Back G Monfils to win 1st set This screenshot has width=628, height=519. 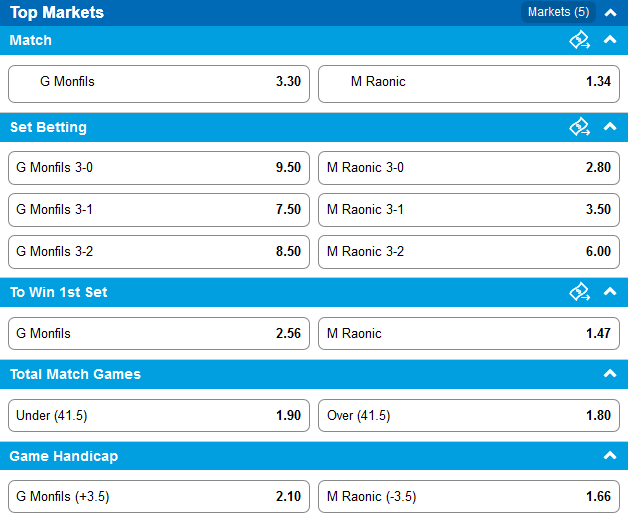point(159,334)
